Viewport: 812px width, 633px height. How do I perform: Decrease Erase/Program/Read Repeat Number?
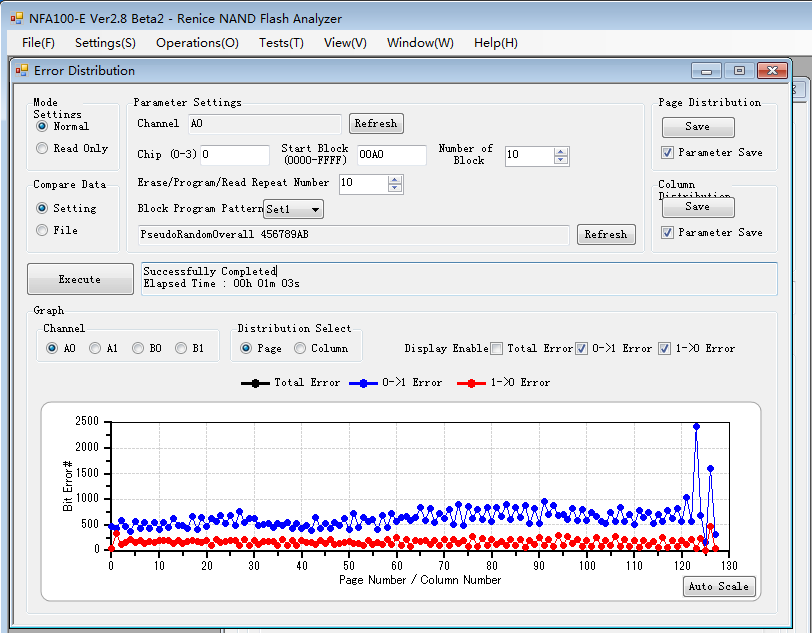pos(395,189)
